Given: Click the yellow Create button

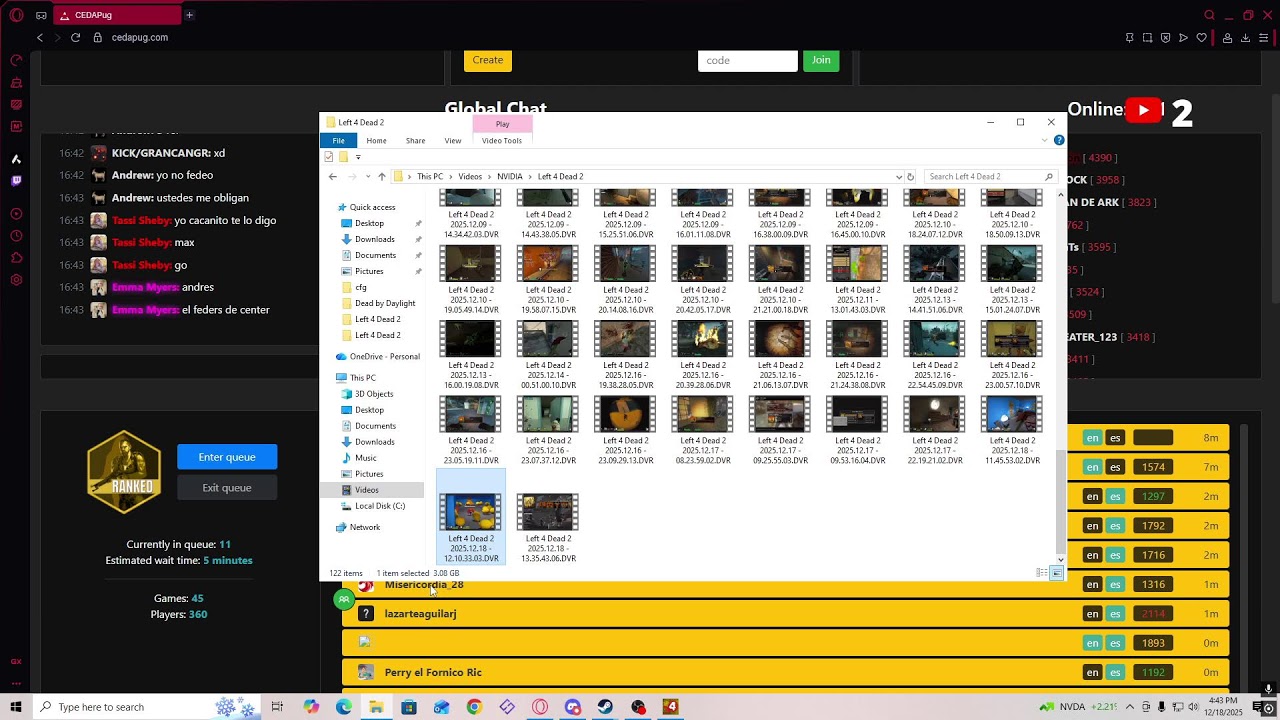Looking at the screenshot, I should click(488, 60).
